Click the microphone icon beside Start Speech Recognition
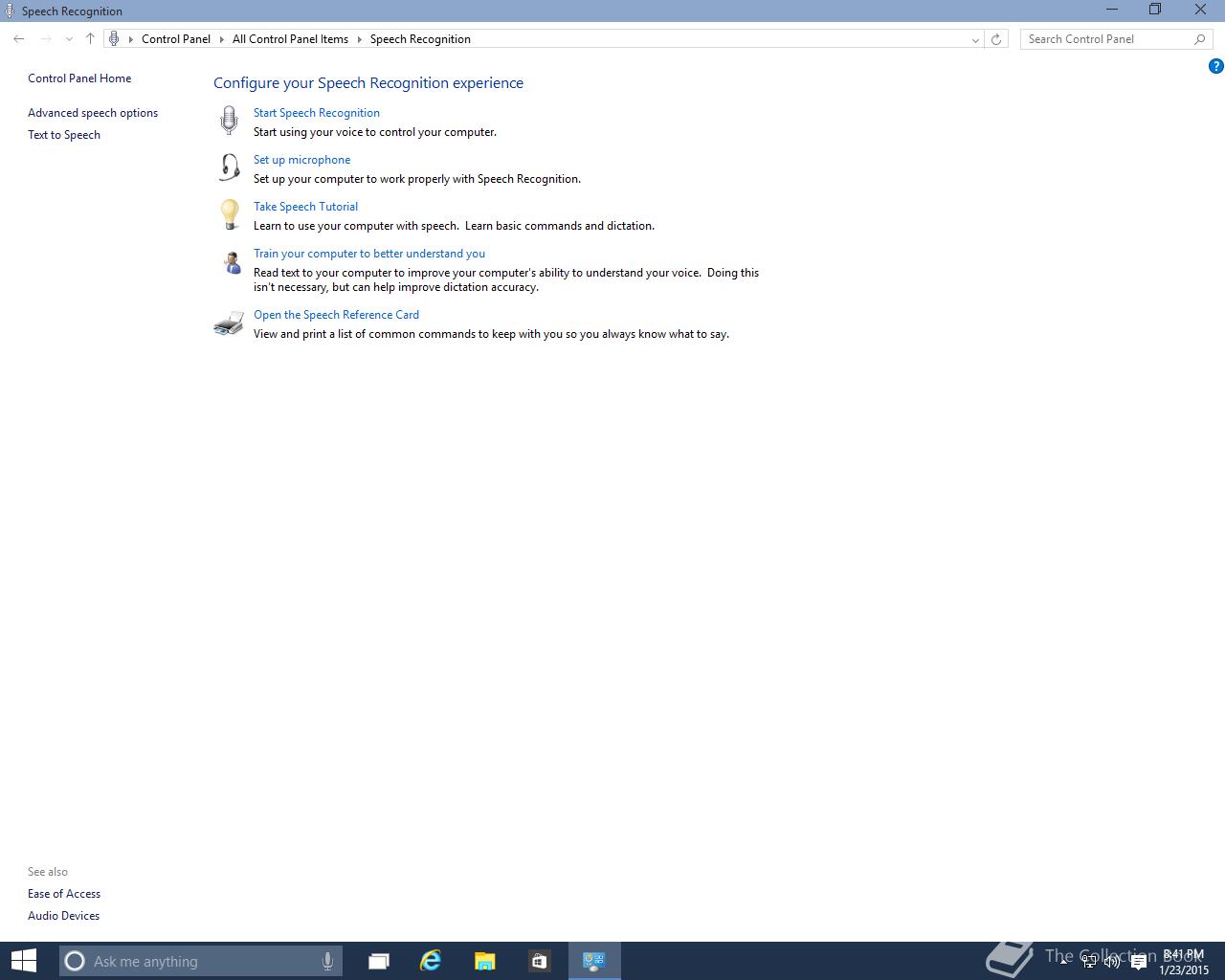 click(229, 121)
